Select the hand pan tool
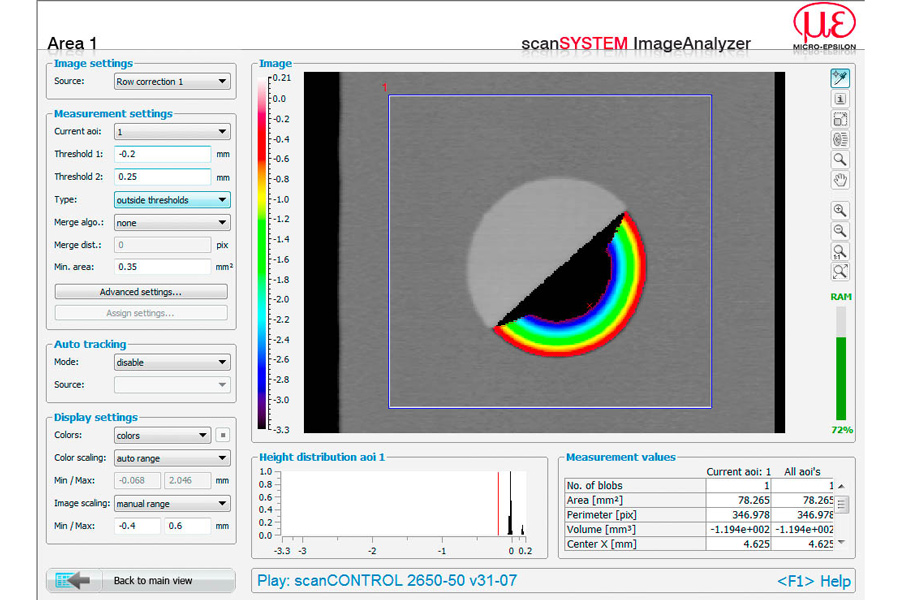 pos(840,180)
